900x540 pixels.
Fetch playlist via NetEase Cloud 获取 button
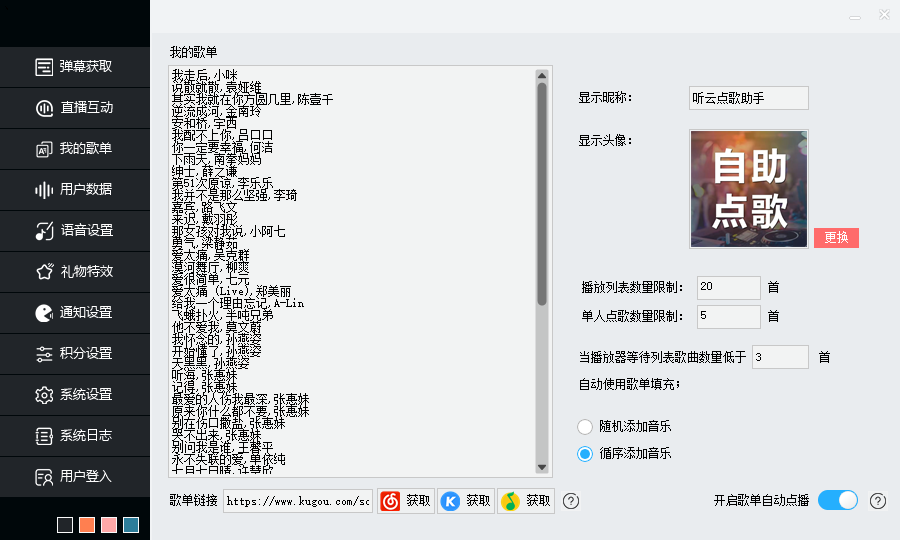click(406, 501)
